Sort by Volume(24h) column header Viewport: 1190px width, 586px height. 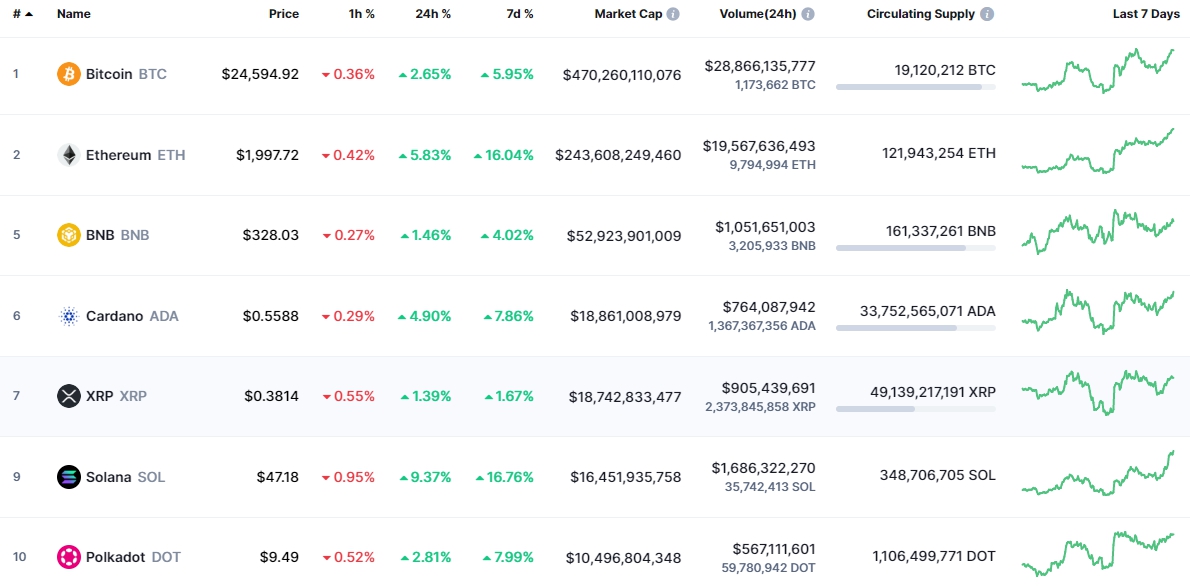coord(758,14)
